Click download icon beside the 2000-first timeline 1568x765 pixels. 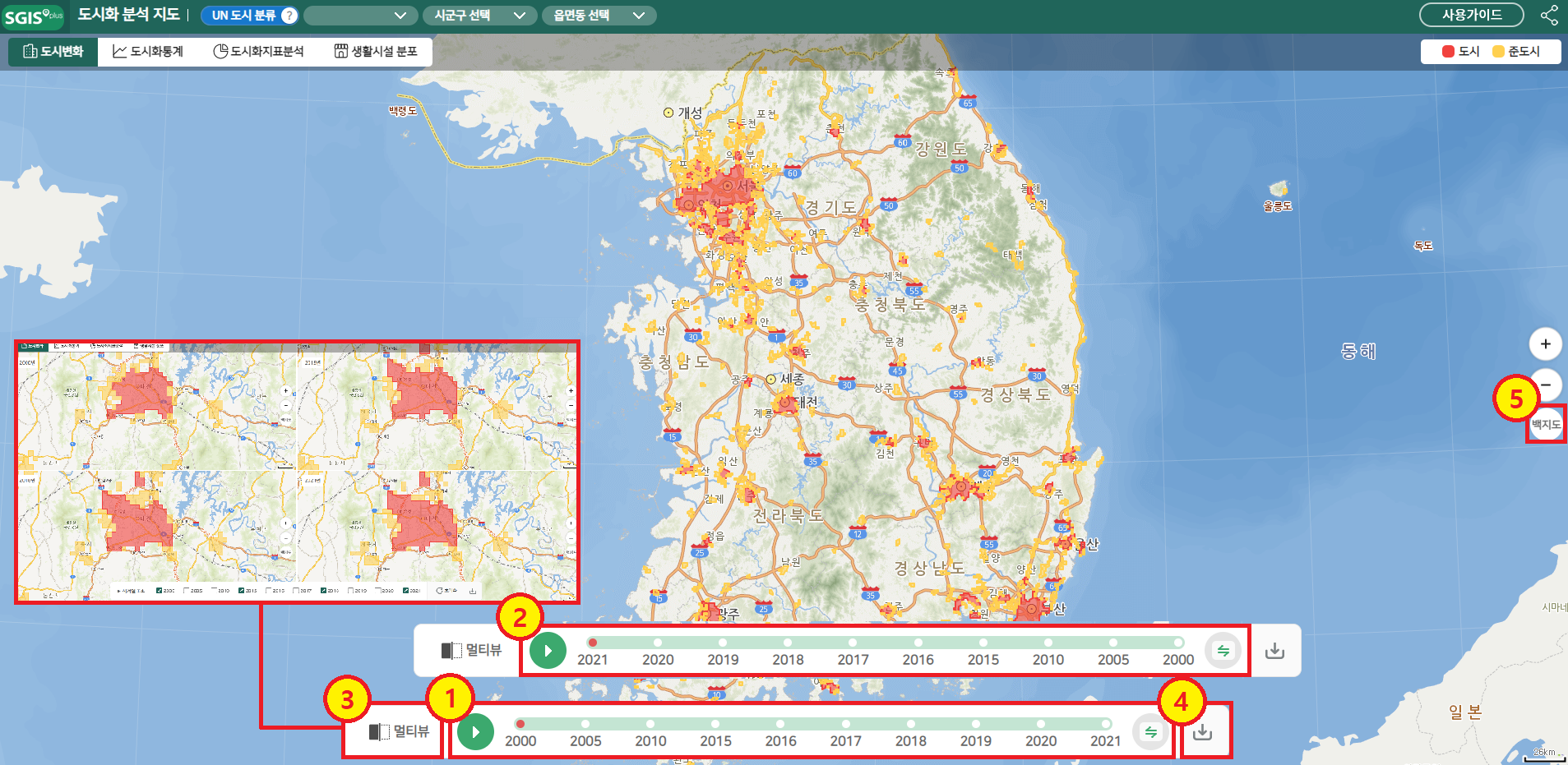(1202, 731)
